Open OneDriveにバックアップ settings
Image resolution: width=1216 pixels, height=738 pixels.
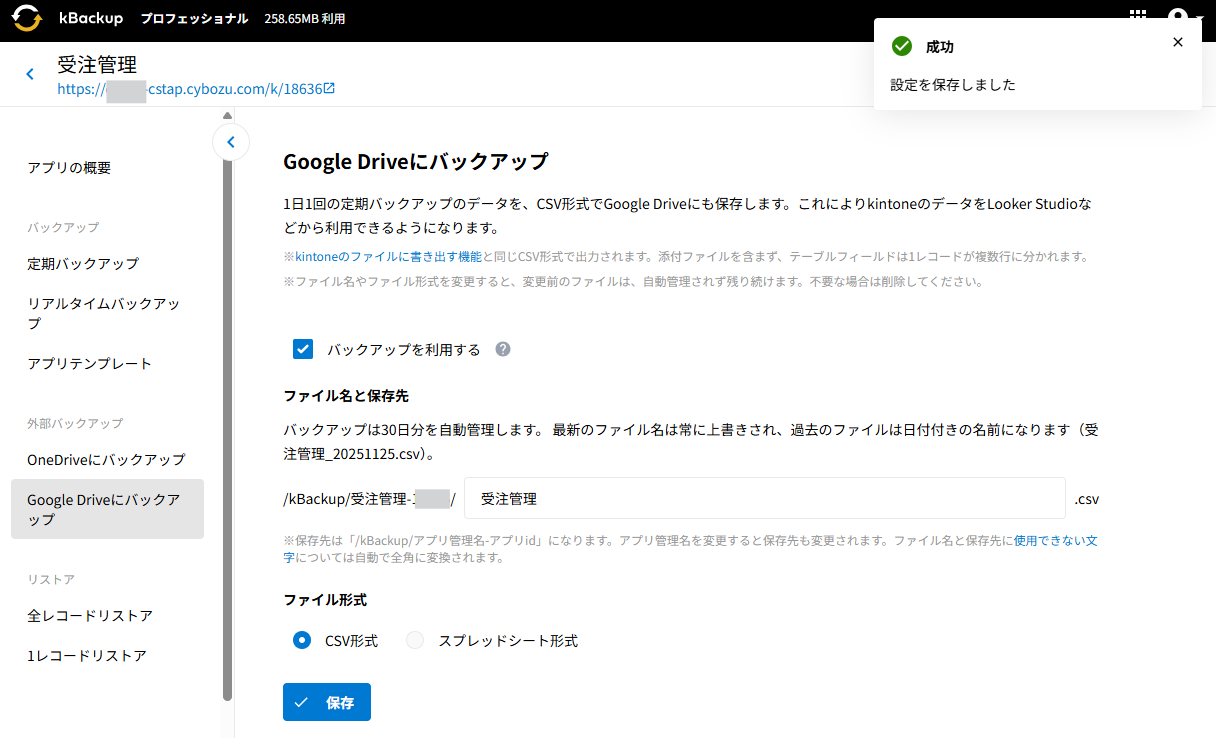tap(106, 460)
